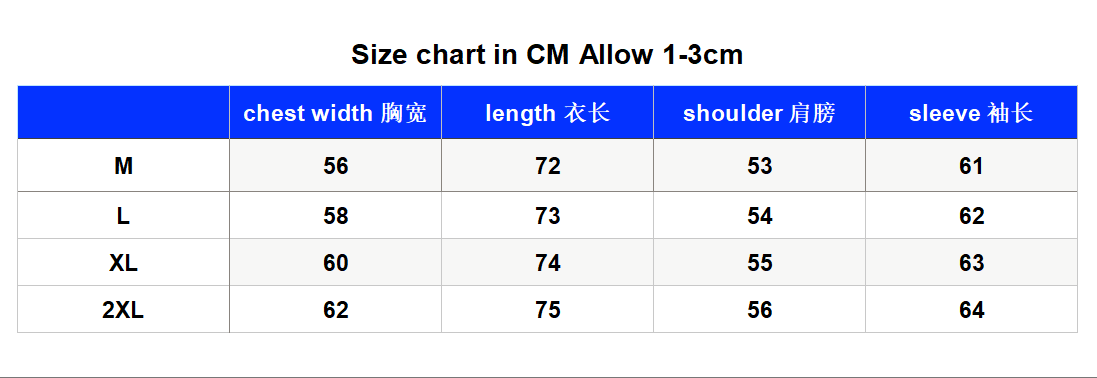Image resolution: width=1097 pixels, height=378 pixels.
Task: Click the L length value 73
Action: tap(548, 216)
